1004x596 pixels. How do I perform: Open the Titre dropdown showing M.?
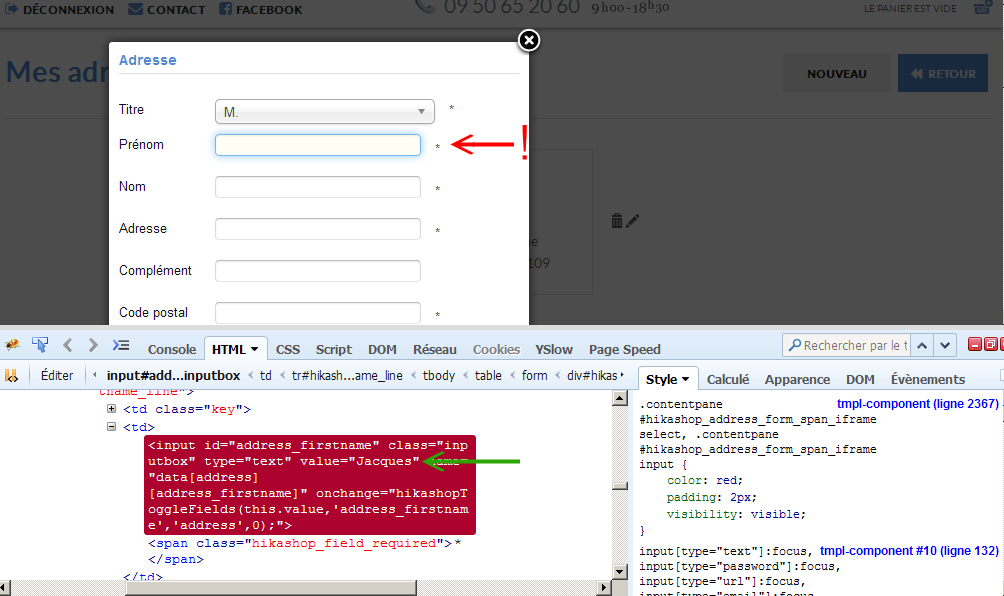click(x=325, y=111)
